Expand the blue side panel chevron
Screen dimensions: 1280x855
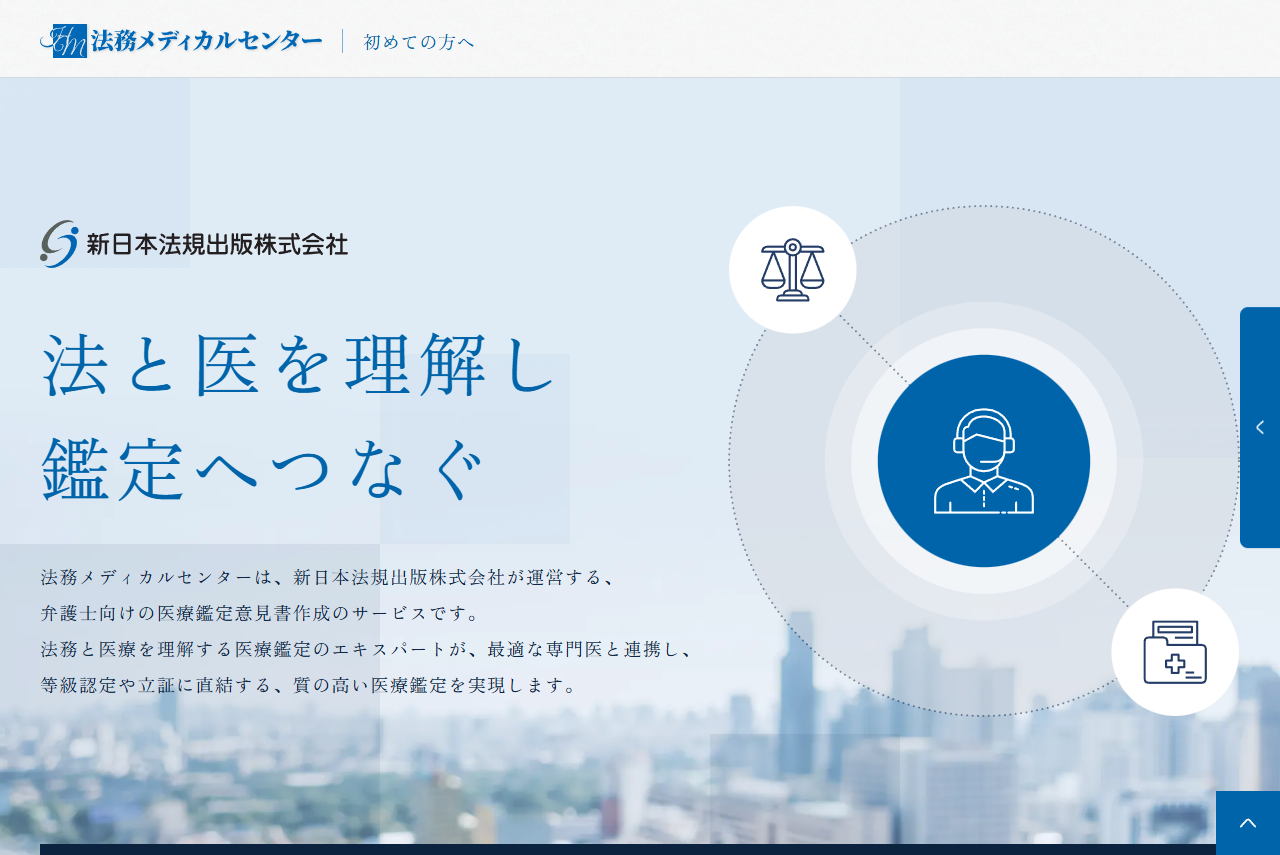click(x=1260, y=428)
